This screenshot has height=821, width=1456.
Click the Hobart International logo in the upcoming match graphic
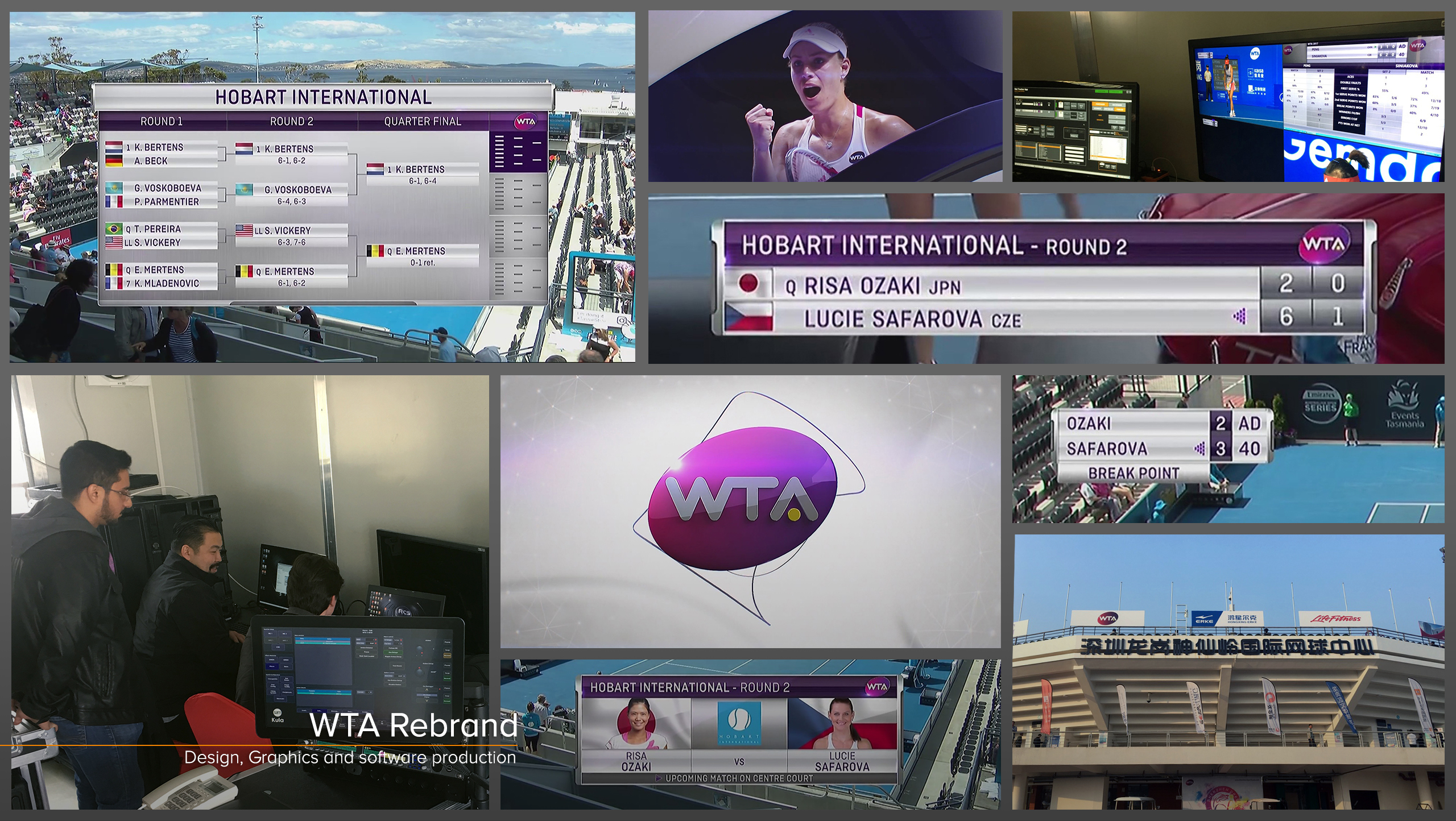[x=739, y=723]
